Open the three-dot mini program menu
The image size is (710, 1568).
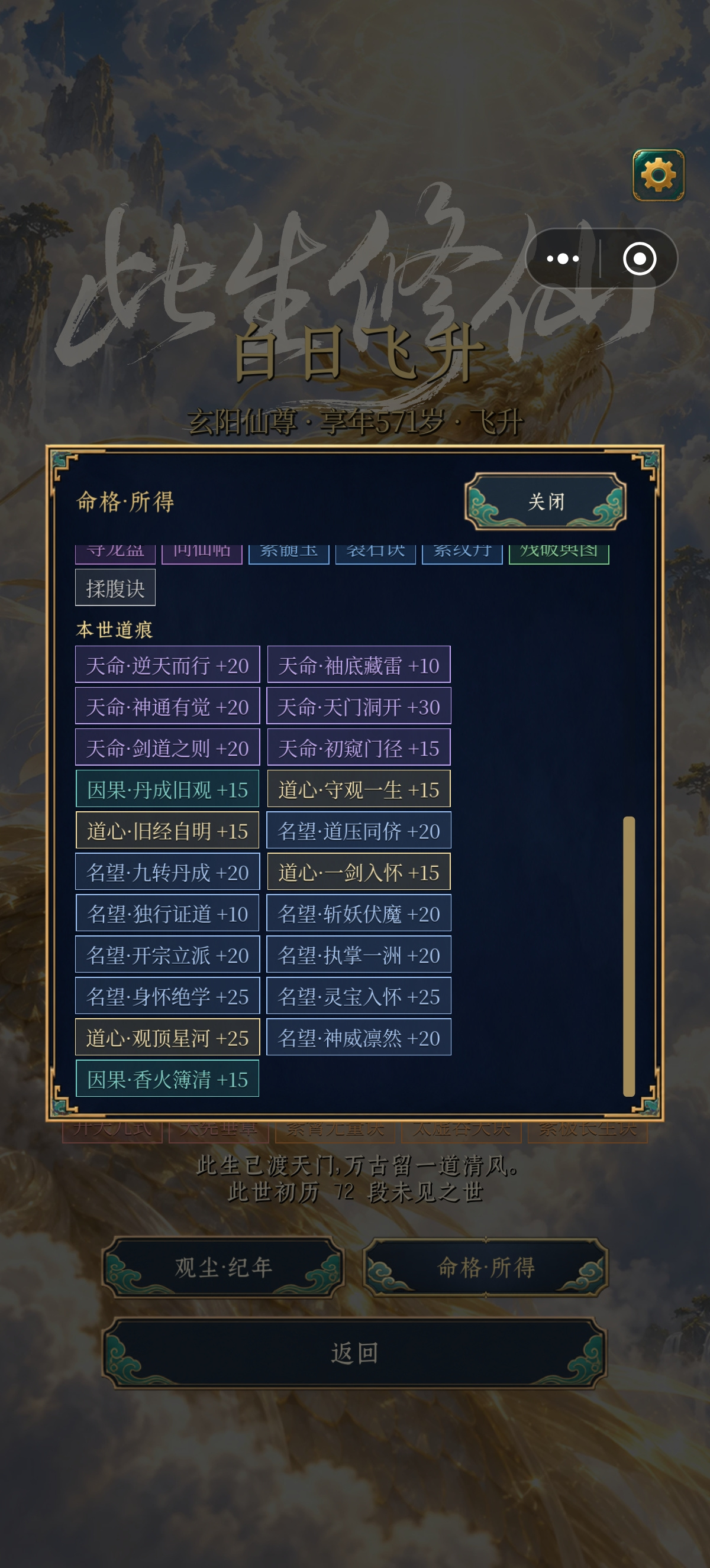(563, 259)
